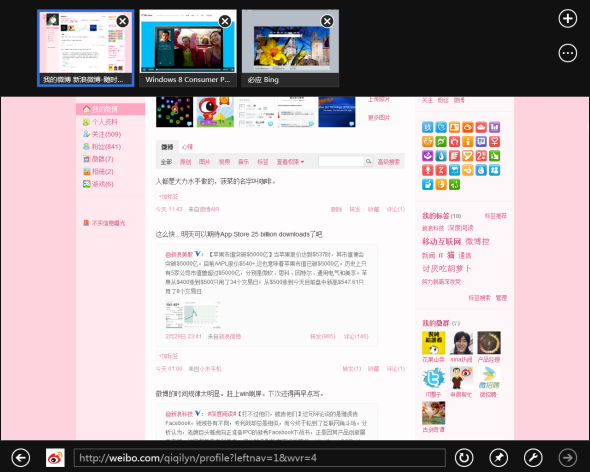Open the stock chart image in the post
Screen dimensions: 590x472
pyautogui.click(x=193, y=315)
